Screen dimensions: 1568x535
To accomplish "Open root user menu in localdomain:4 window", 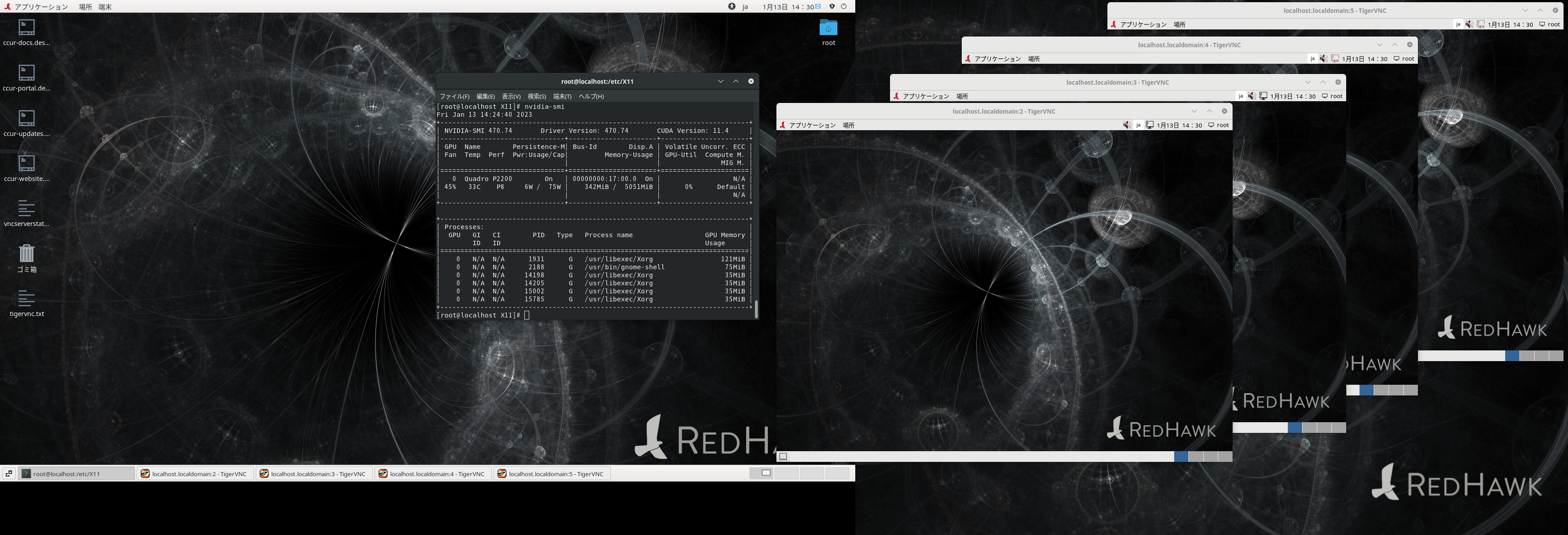I will (1404, 59).
